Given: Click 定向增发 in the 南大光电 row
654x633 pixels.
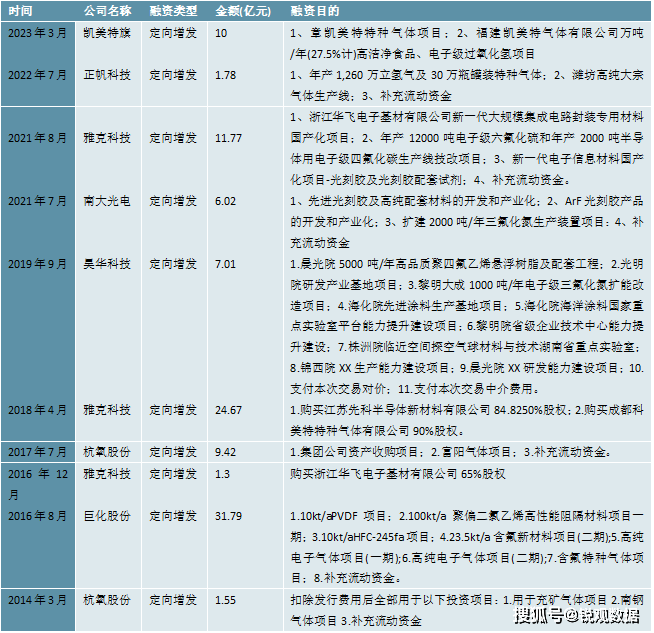Looking at the screenshot, I should point(173,201).
